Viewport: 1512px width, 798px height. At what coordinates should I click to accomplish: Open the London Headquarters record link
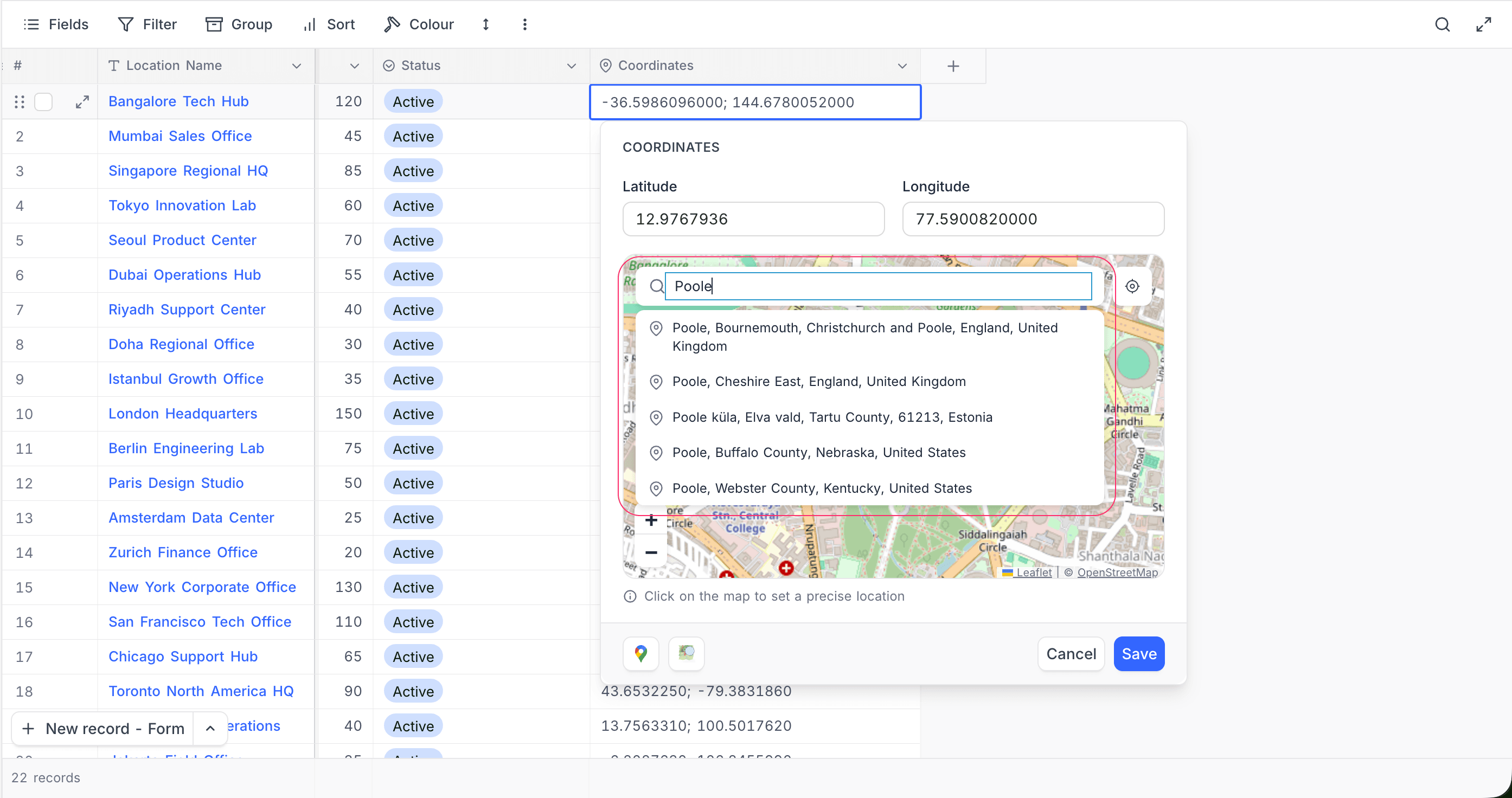click(183, 413)
